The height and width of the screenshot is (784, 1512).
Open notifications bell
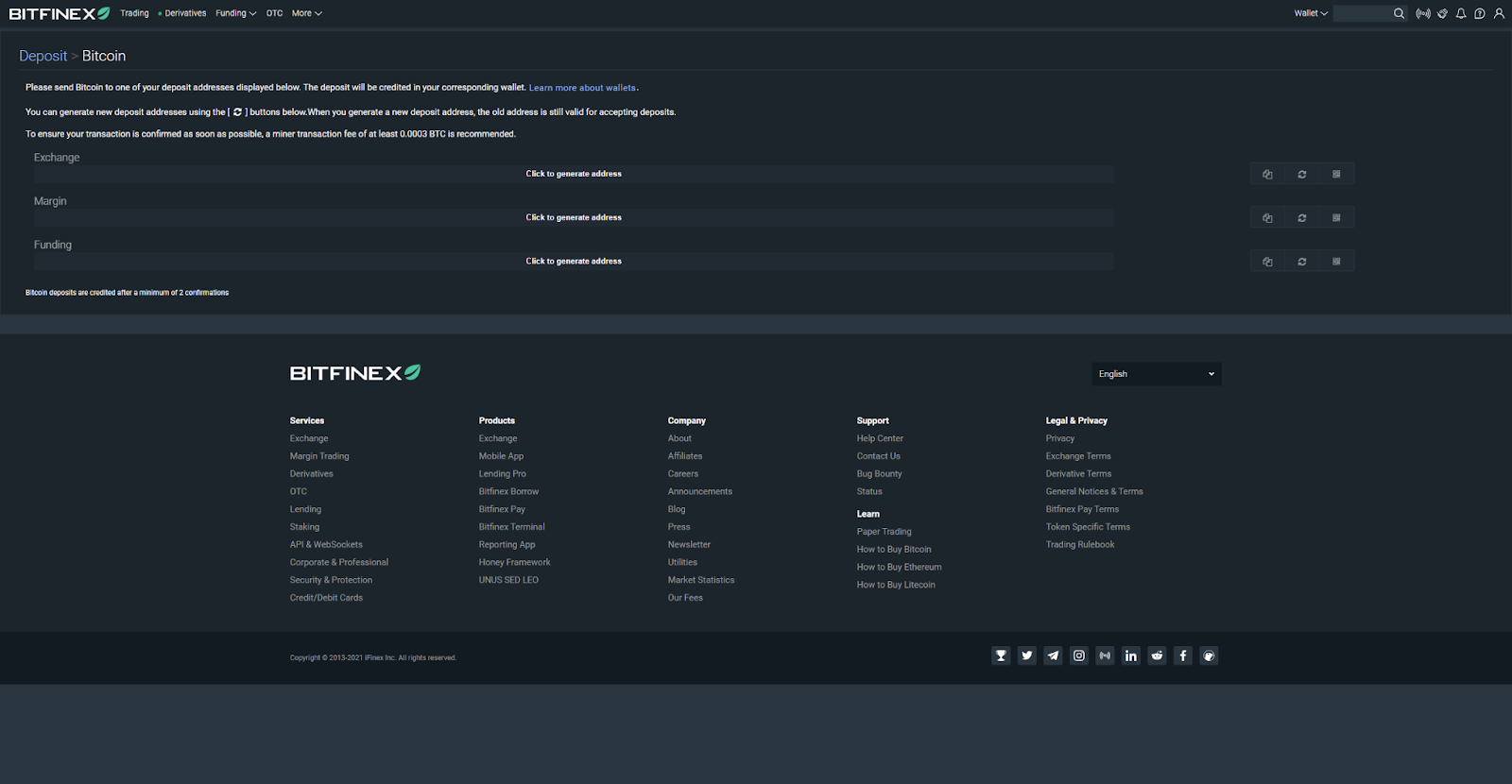(x=1461, y=13)
